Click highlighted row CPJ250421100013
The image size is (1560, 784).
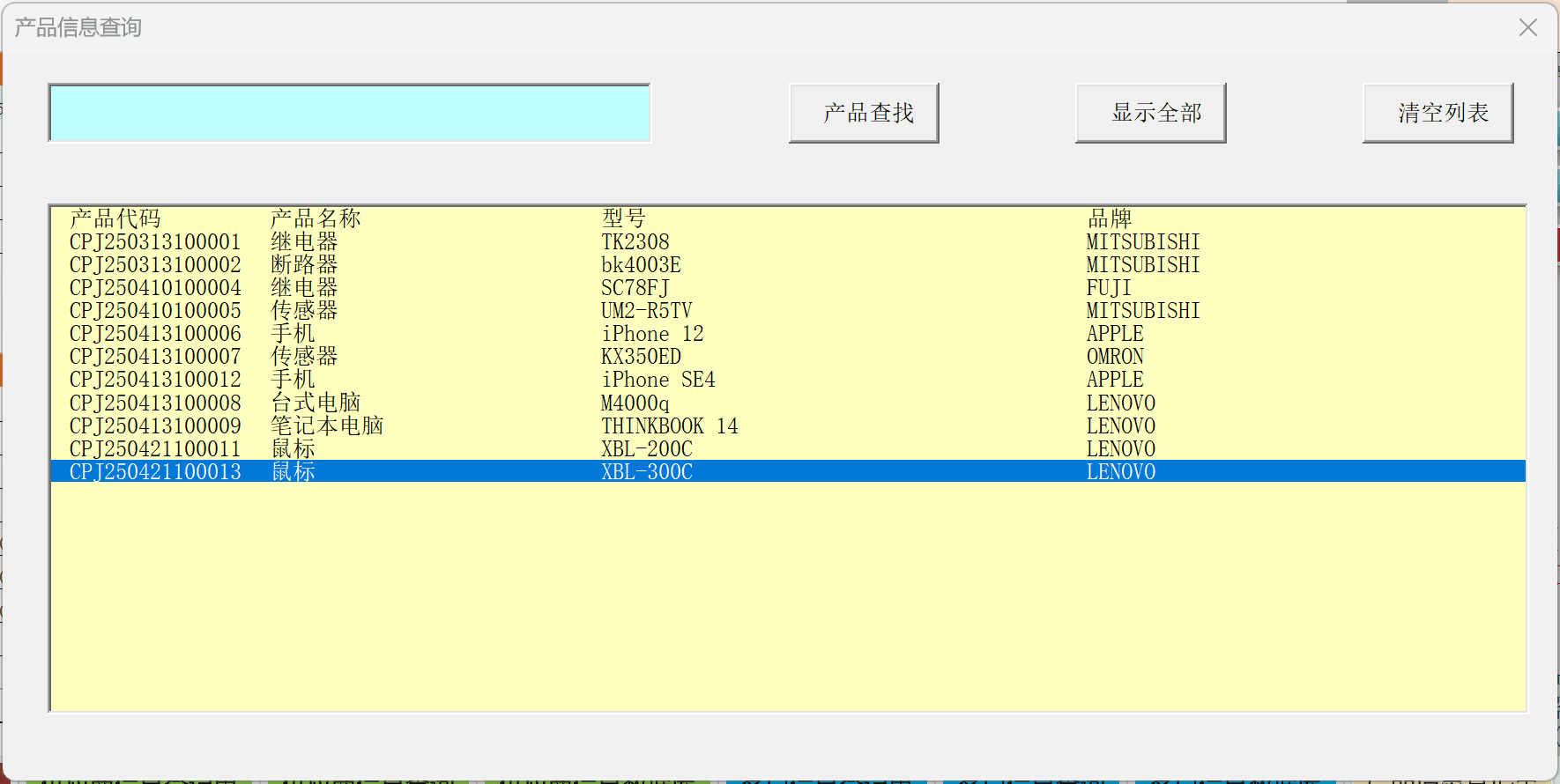(788, 471)
